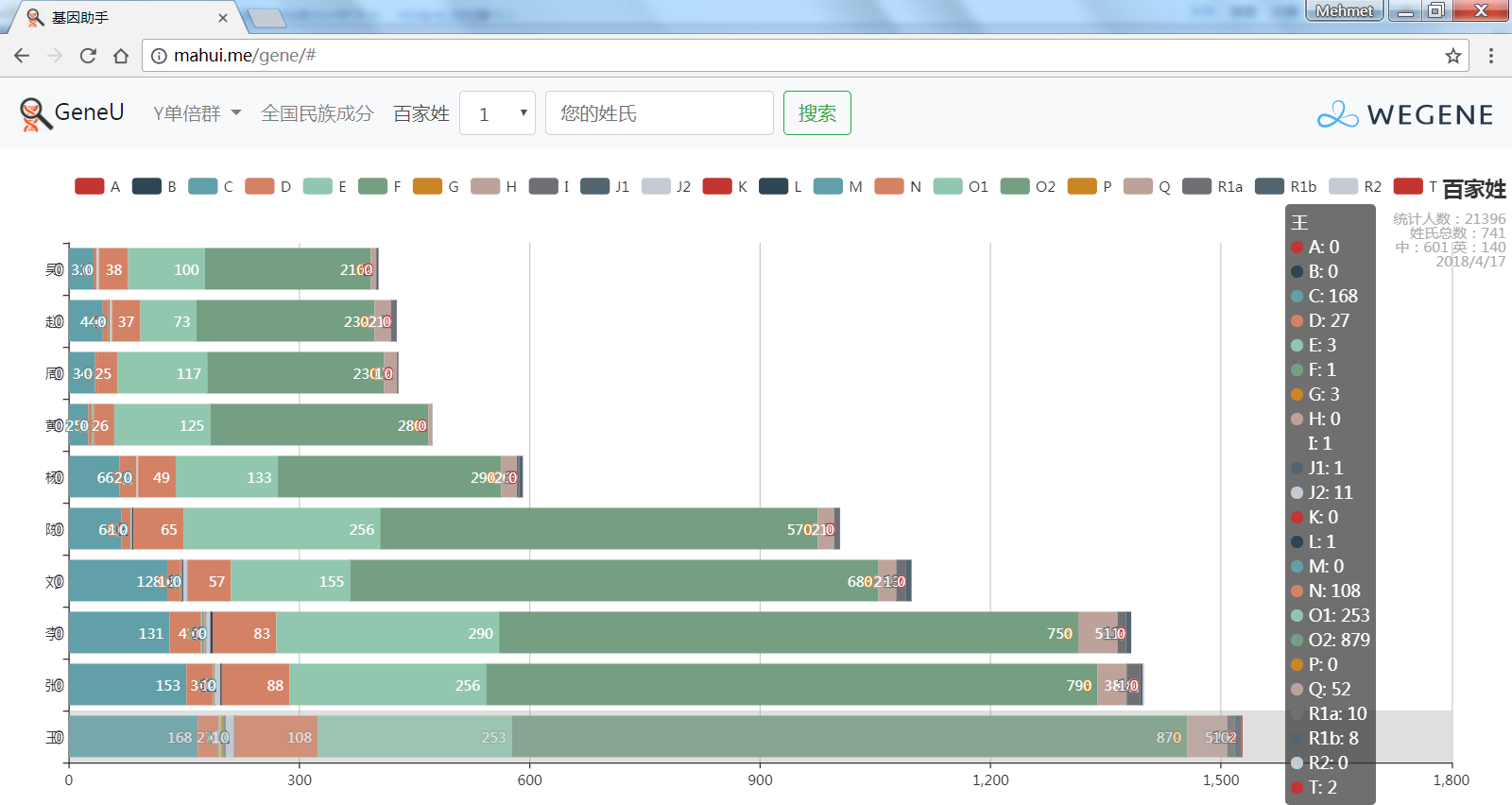This screenshot has height=805, width=1512.
Task: Open the Mehmet profile switcher
Action: coord(1343,10)
